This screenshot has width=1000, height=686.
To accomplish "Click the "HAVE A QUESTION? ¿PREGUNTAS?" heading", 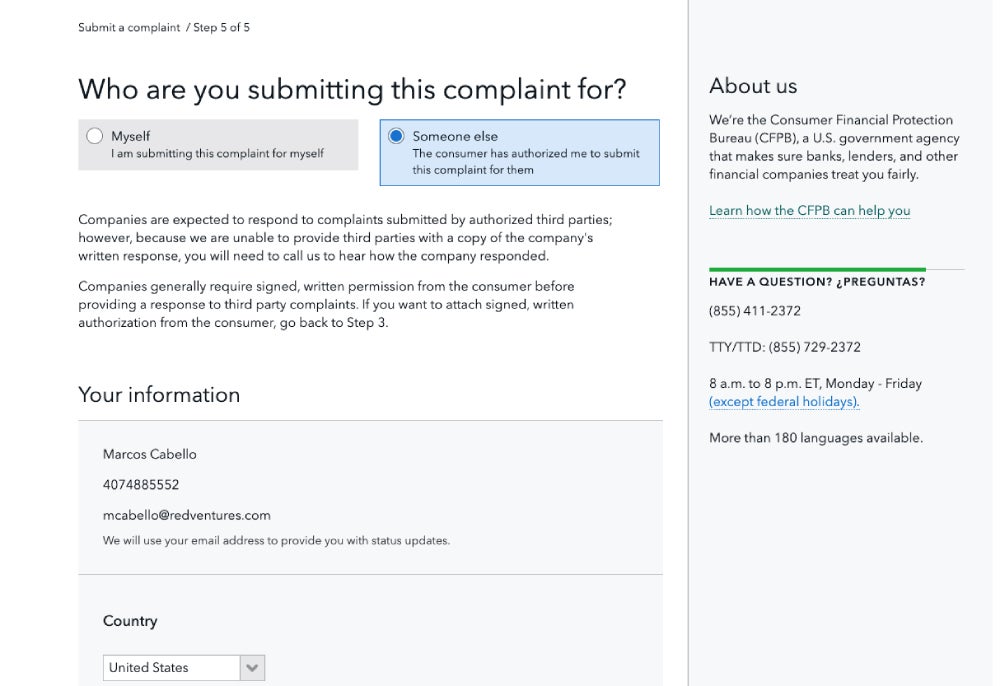I will [817, 282].
